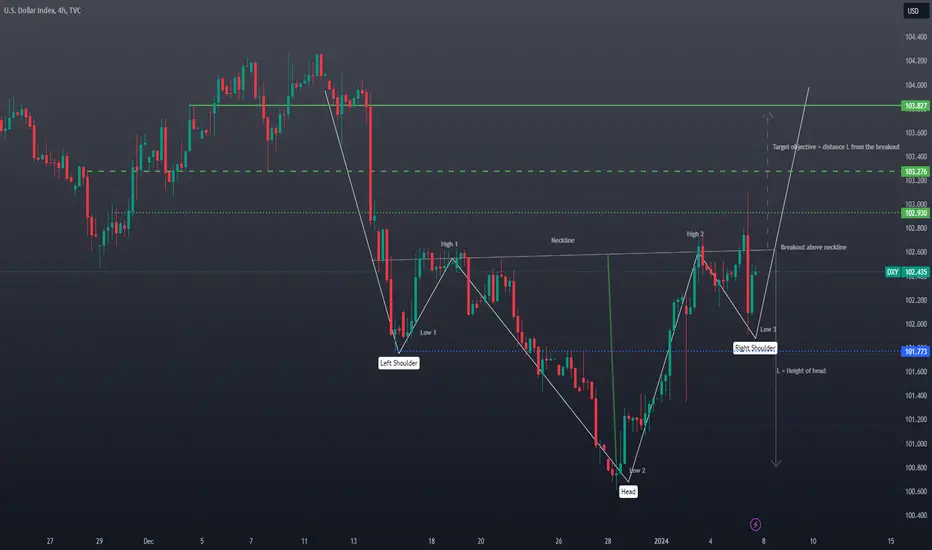Select the 102.930 dotted line price label
Viewport: 932px width, 550px height.
coord(915,213)
